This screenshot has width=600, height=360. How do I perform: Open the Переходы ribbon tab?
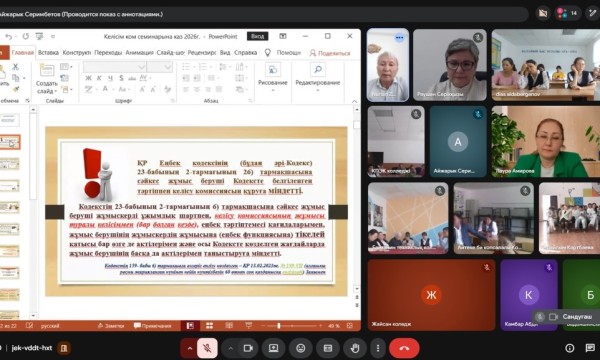click(108, 52)
